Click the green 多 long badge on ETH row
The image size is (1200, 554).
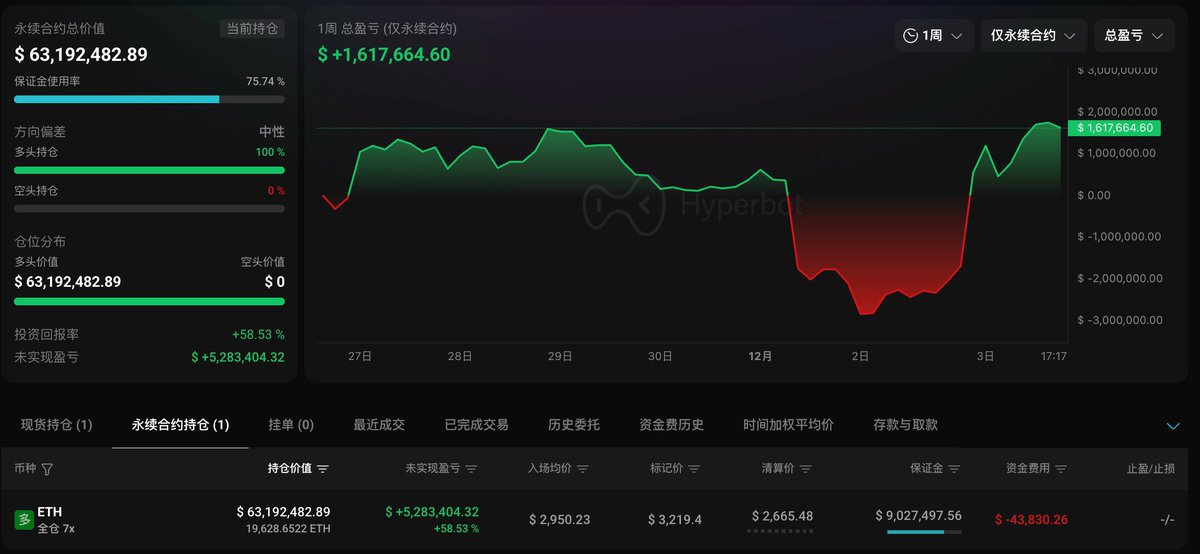24,520
